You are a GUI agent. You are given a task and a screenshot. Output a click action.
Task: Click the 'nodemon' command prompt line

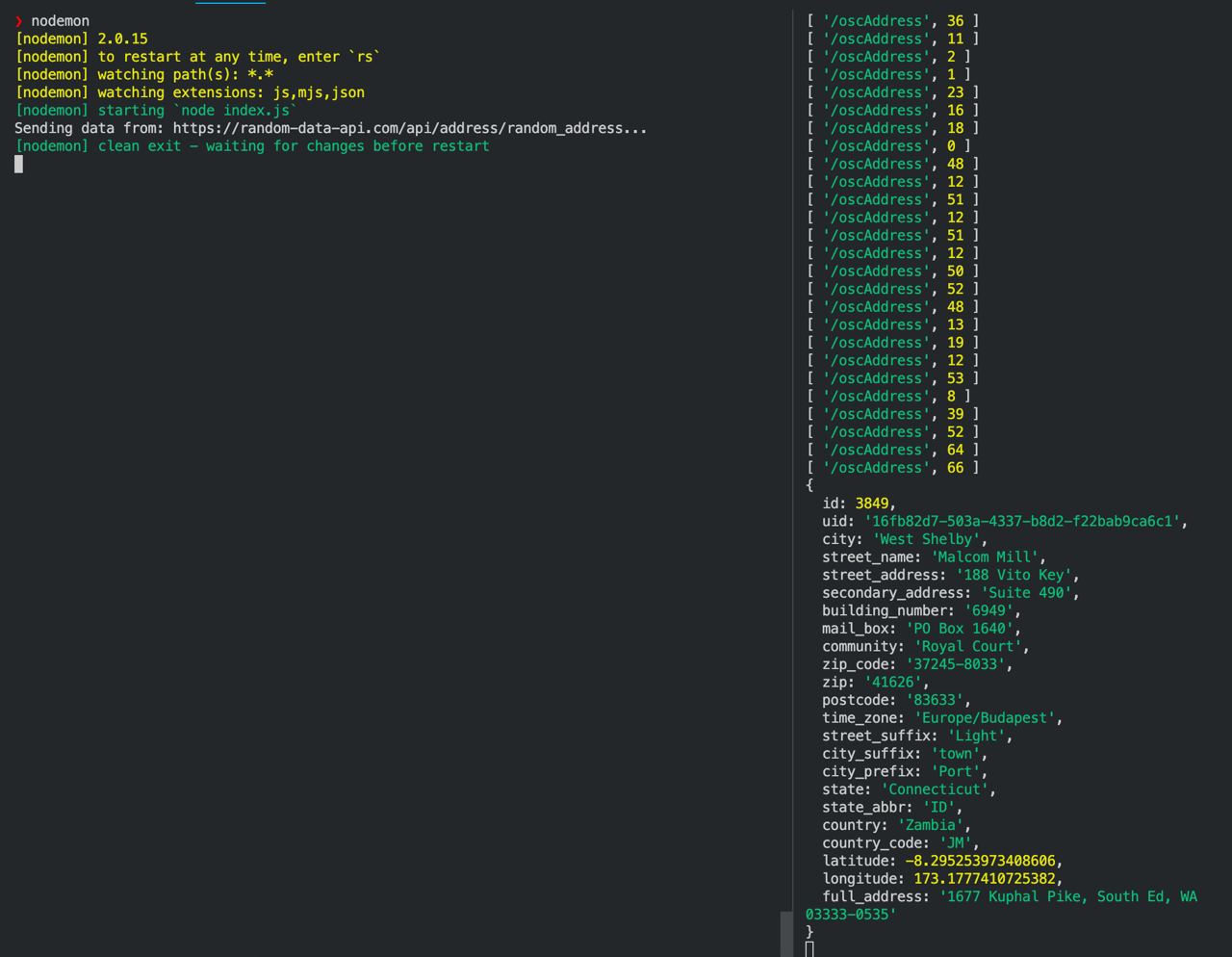[x=52, y=21]
